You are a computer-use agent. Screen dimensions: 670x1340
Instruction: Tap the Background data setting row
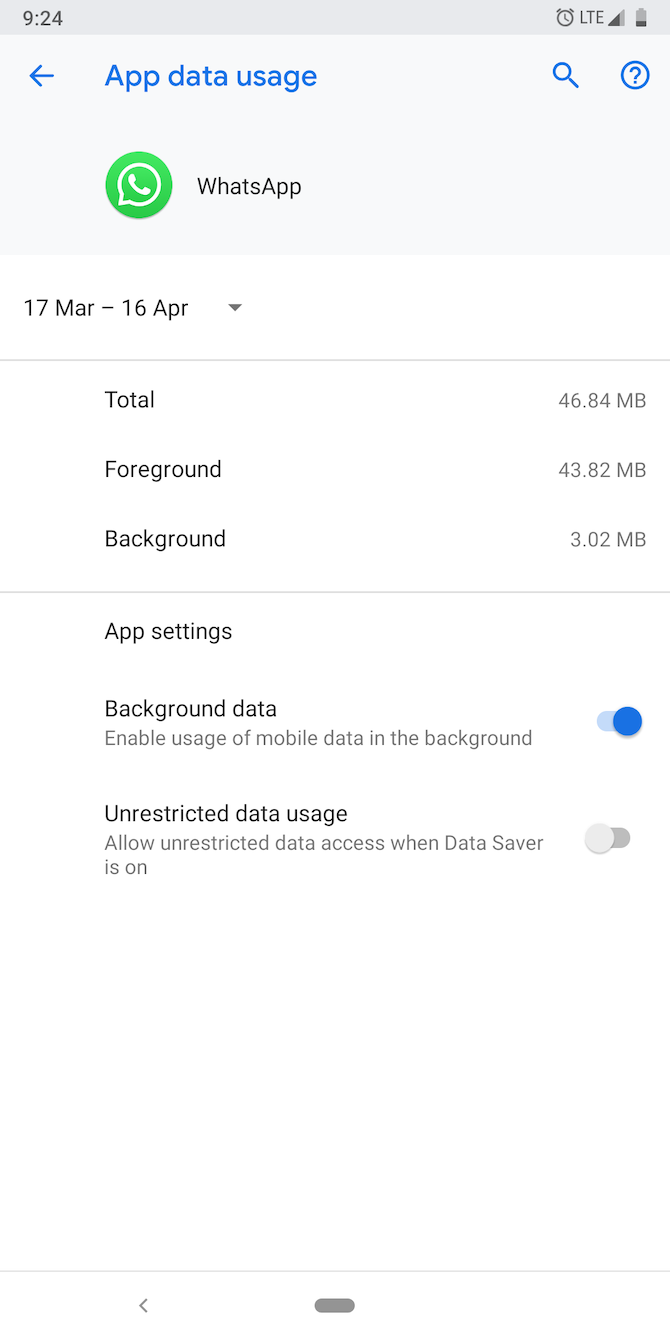pyautogui.click(x=335, y=723)
